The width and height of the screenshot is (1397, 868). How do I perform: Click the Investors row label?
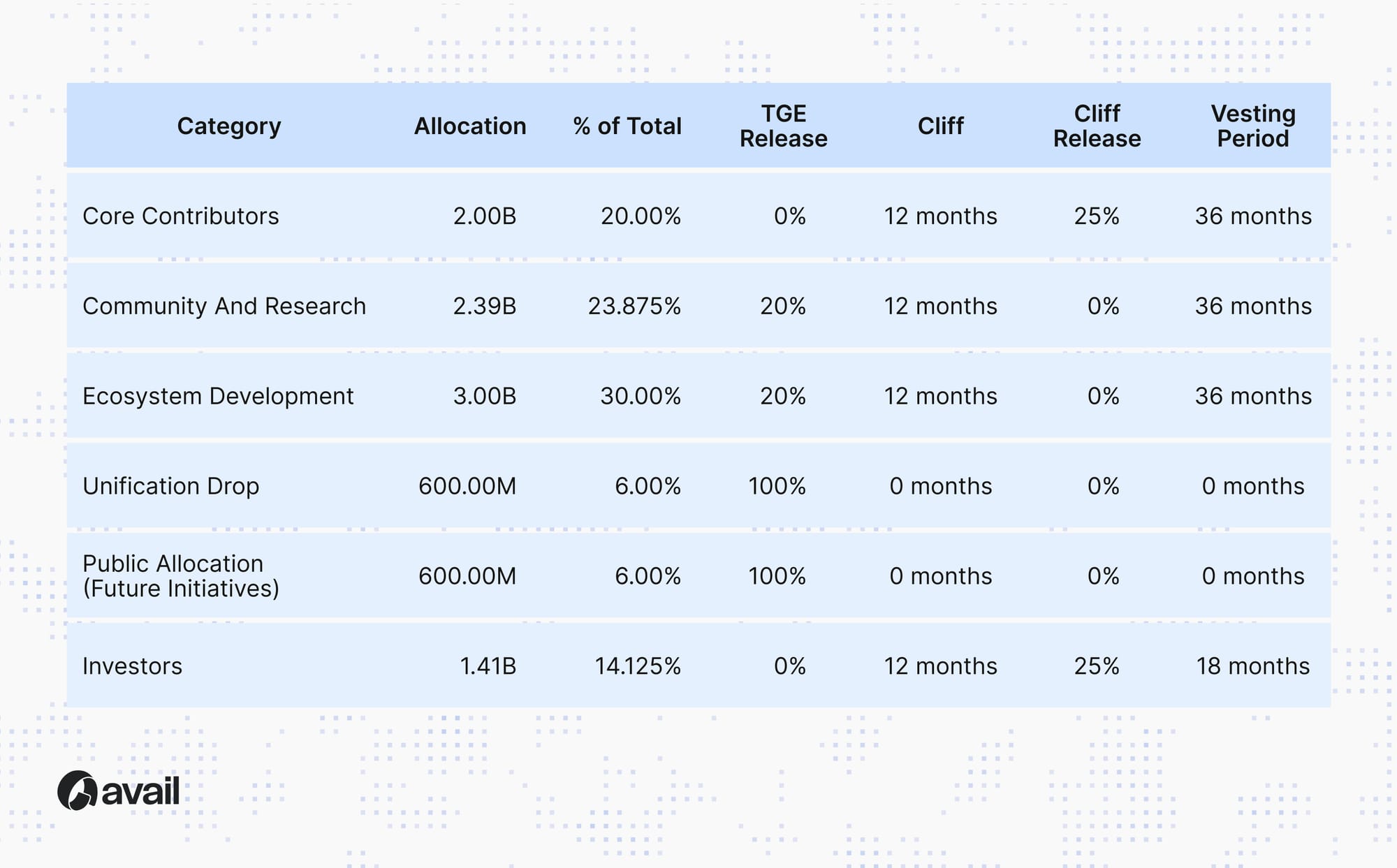click(133, 666)
